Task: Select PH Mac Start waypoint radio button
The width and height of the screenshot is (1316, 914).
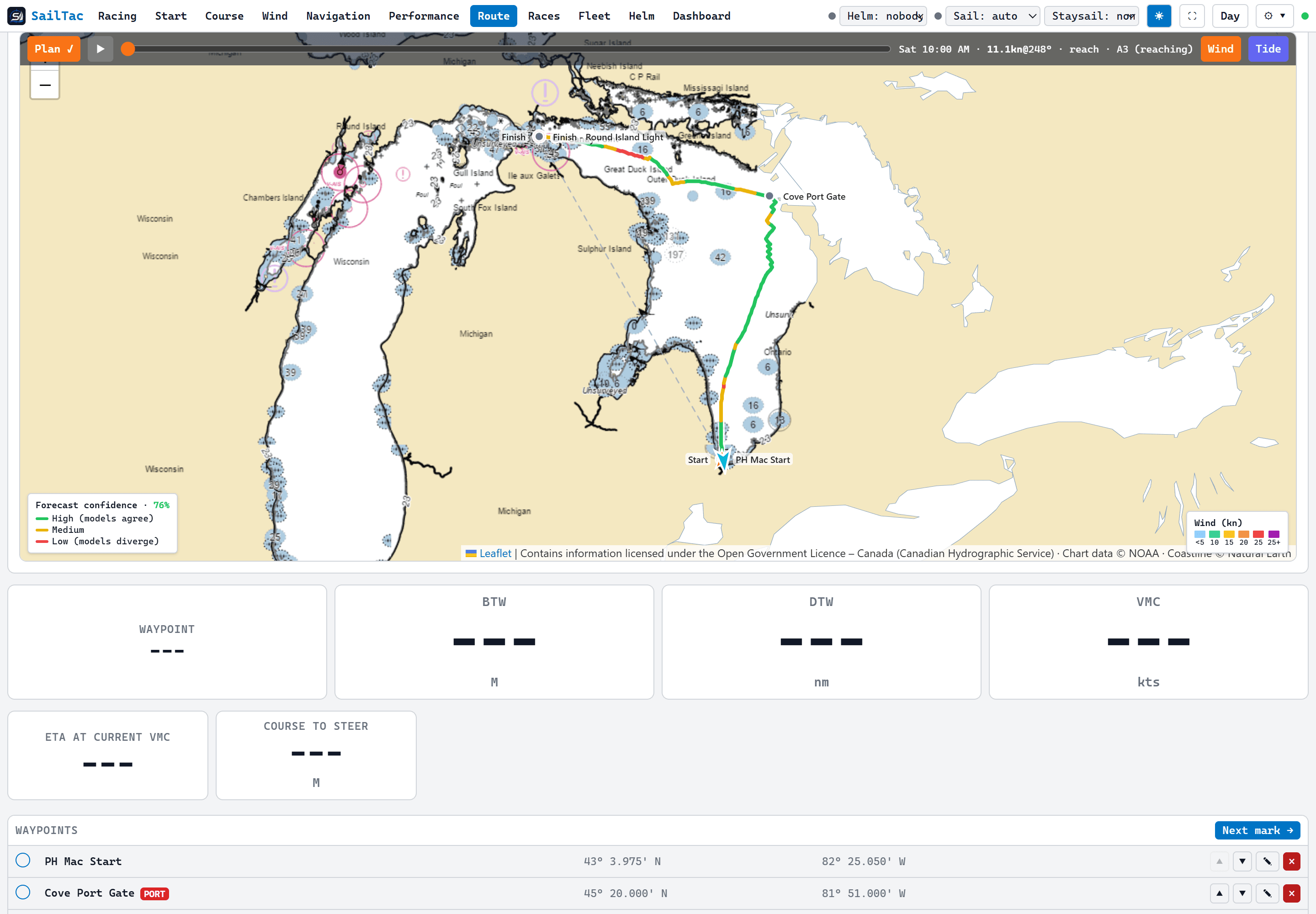Action: [23, 860]
